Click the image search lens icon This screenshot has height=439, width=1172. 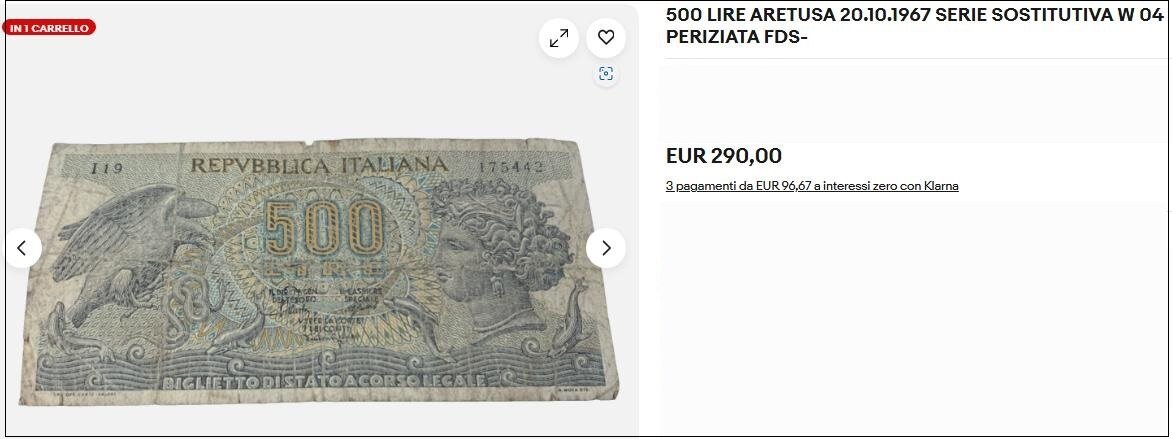pyautogui.click(x=606, y=74)
